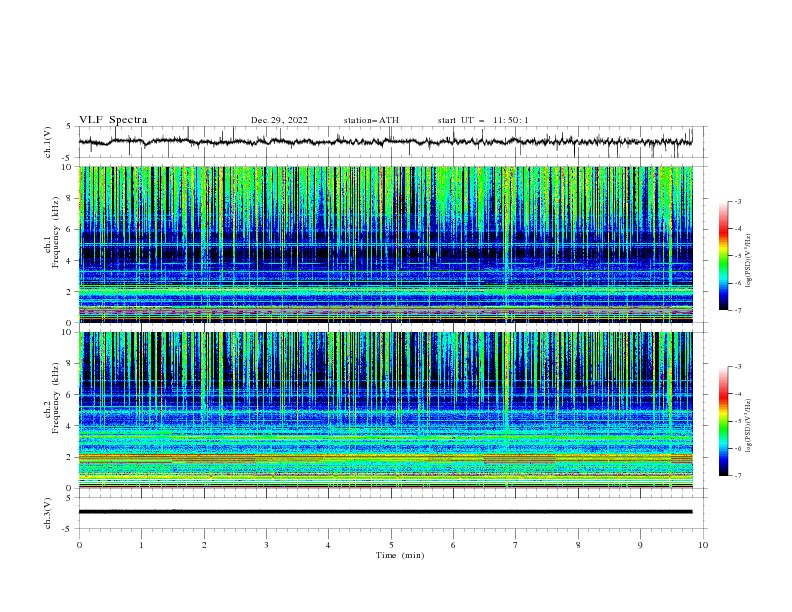792x612 pixels.
Task: Click the thick black ch.3 waveform trace
Action: [x=385, y=512]
